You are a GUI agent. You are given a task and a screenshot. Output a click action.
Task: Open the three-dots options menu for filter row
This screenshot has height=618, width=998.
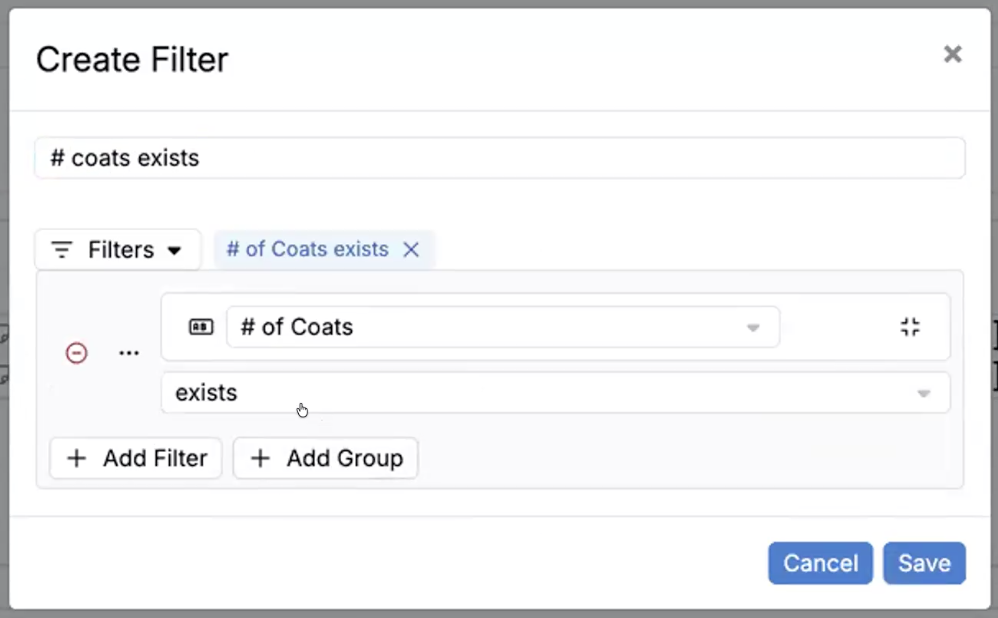(129, 353)
